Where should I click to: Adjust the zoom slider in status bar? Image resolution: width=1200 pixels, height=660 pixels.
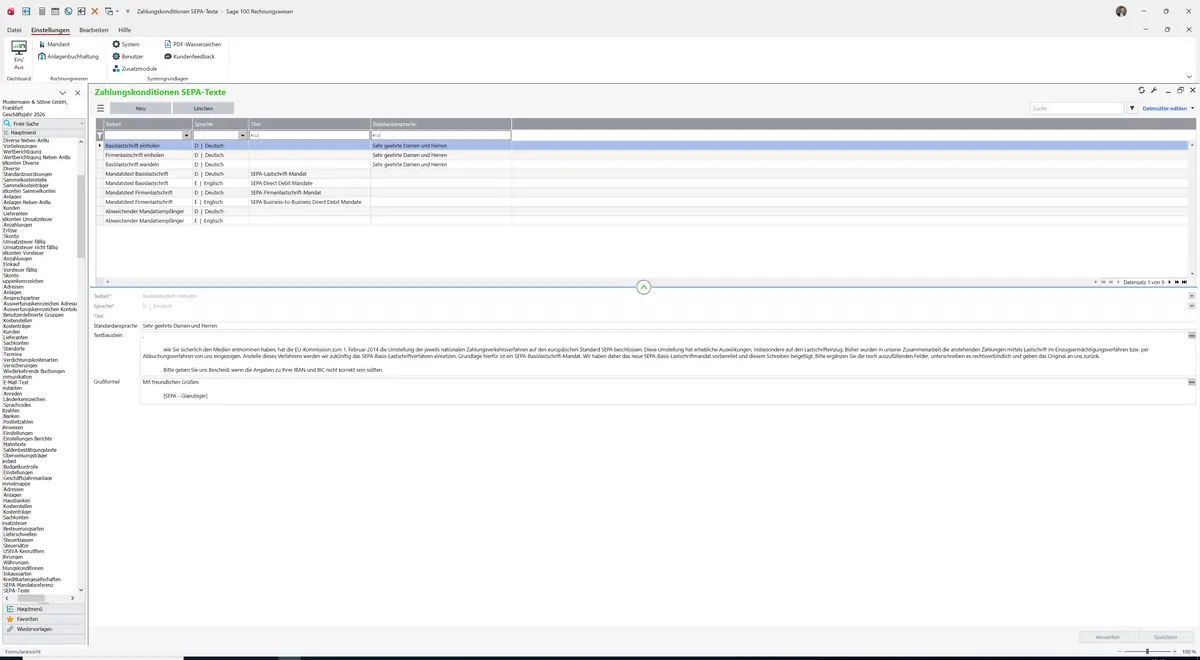(1146, 651)
